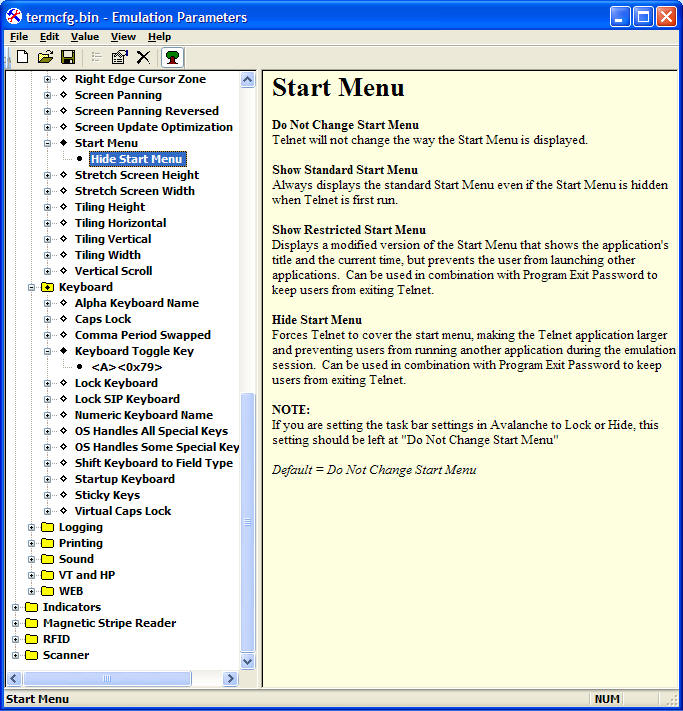683x711 pixels.
Task: Click the New file toolbar icon
Action: pyautogui.click(x=22, y=57)
